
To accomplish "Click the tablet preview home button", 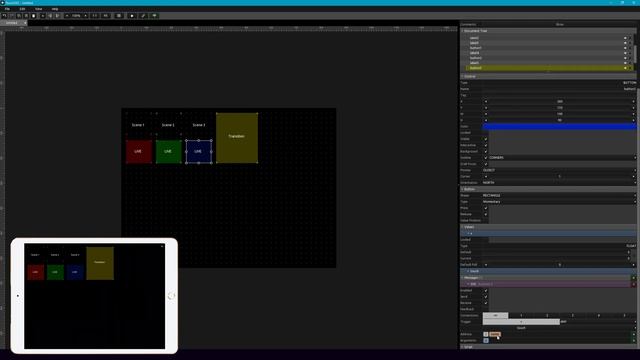I will (171, 296).
